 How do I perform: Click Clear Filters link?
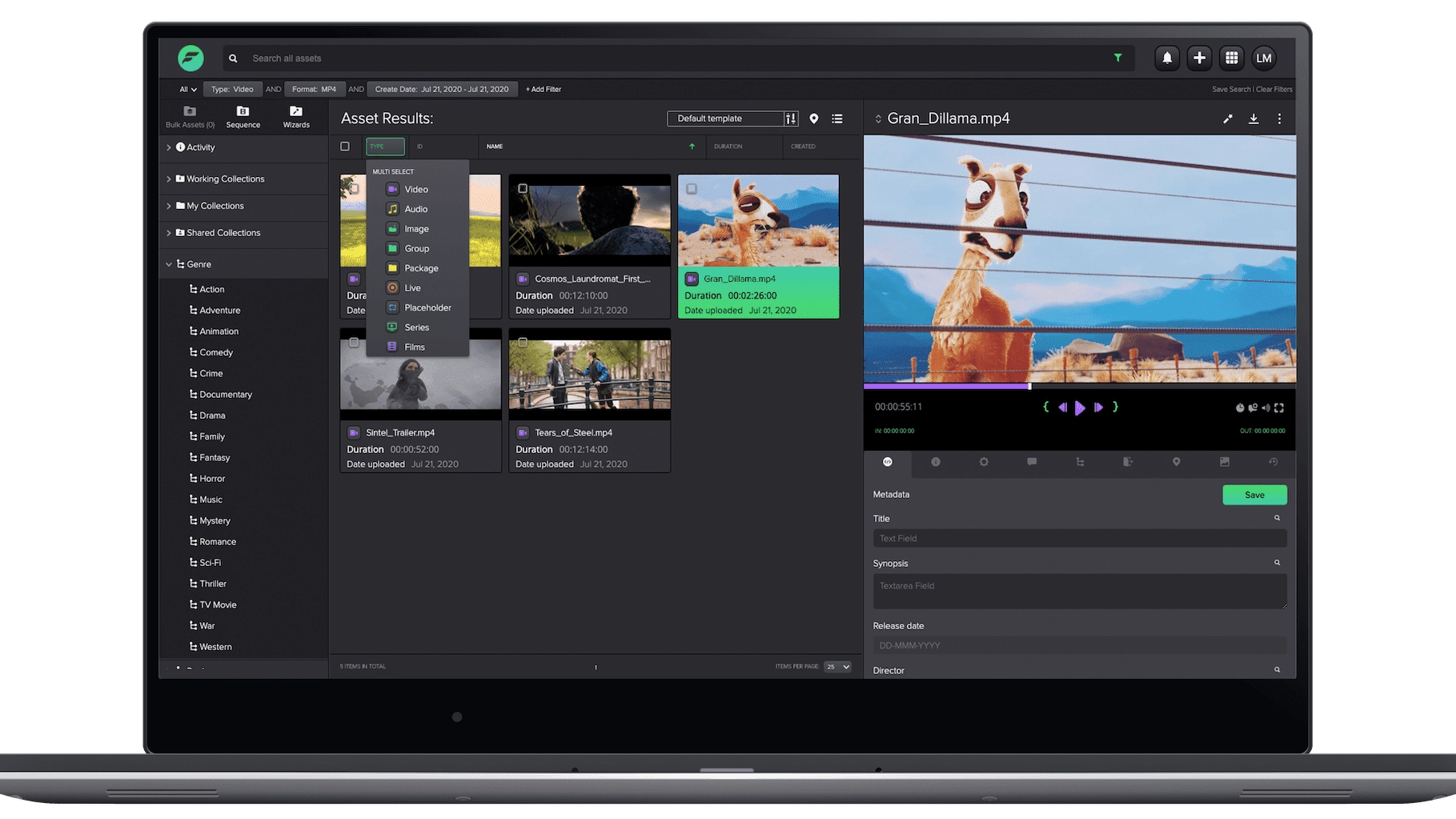(1274, 90)
